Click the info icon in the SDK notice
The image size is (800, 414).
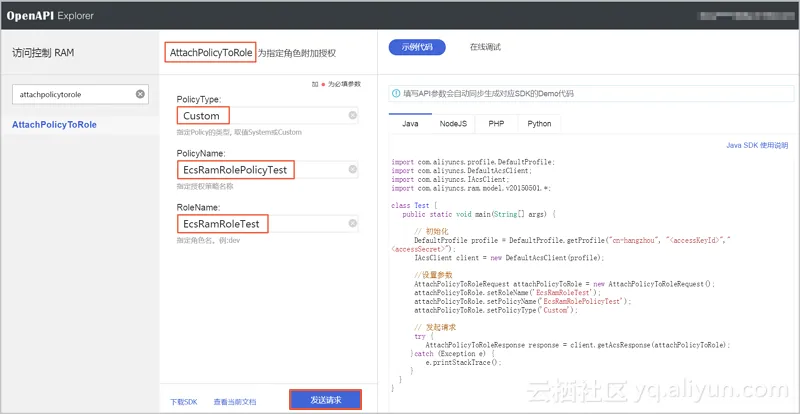[x=396, y=94]
